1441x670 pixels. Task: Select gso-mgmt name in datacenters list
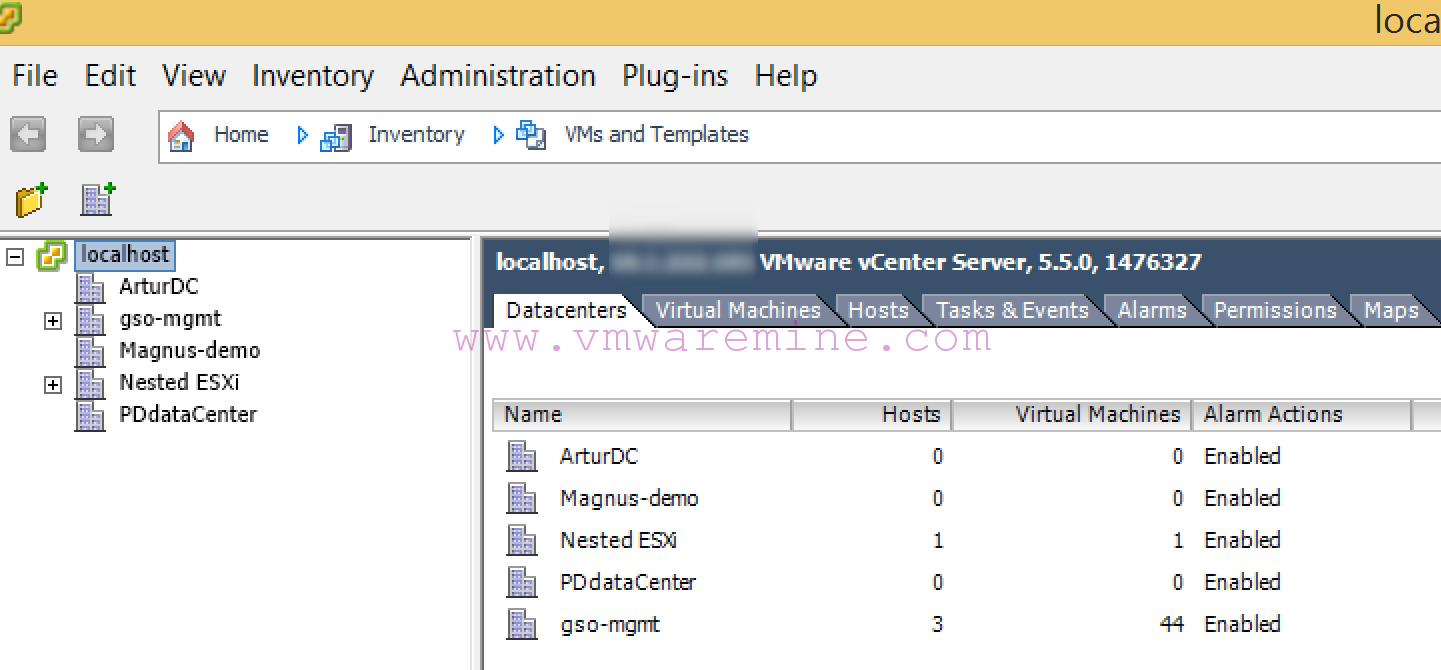tap(610, 625)
